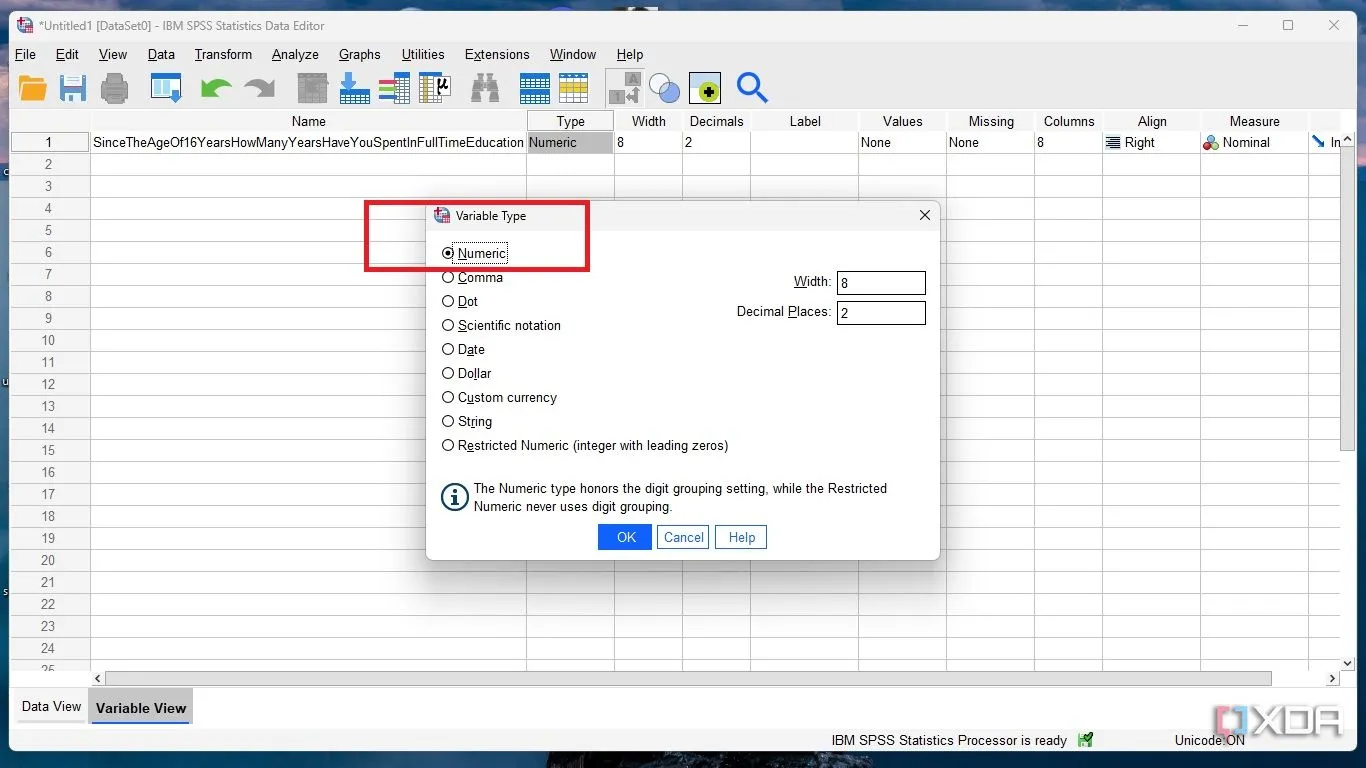Viewport: 1366px width, 768px height.
Task: Close the Variable Type dialog
Action: pyautogui.click(x=925, y=215)
